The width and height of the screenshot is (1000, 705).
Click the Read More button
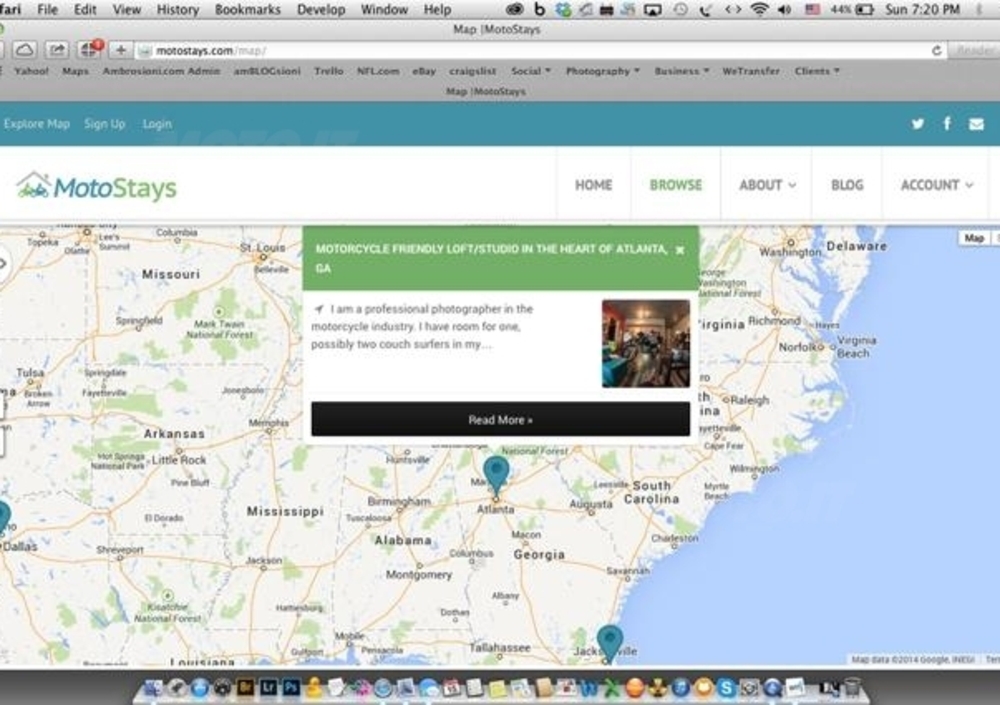pyautogui.click(x=500, y=420)
